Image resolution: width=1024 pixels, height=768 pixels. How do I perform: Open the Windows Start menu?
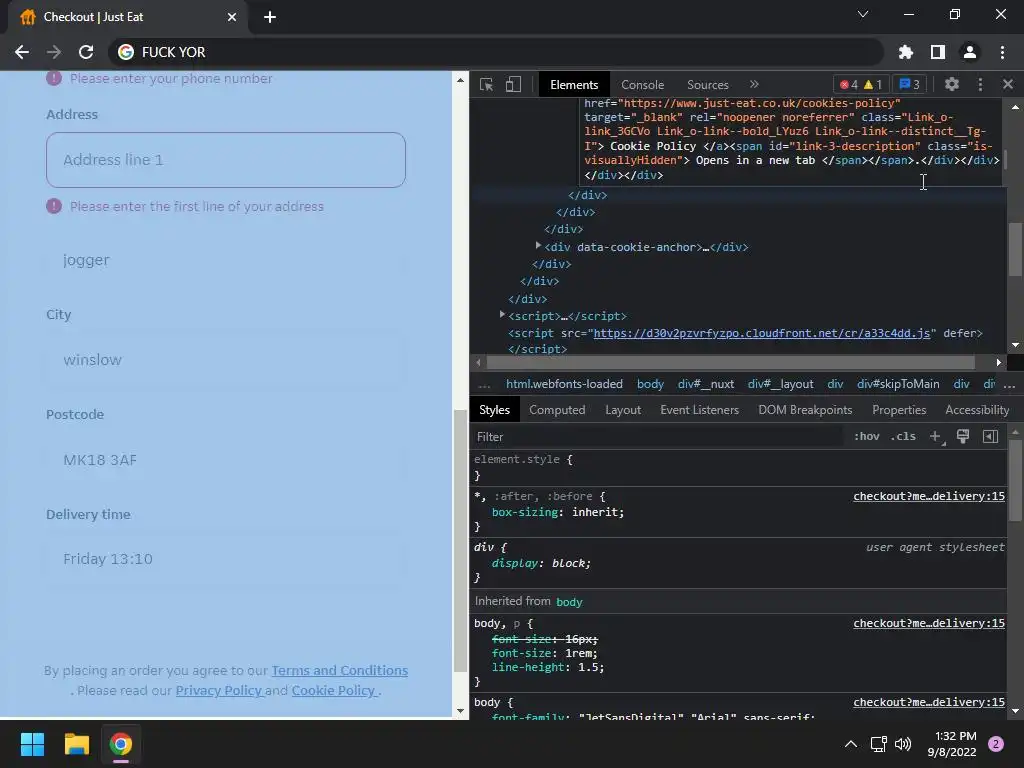[32, 744]
